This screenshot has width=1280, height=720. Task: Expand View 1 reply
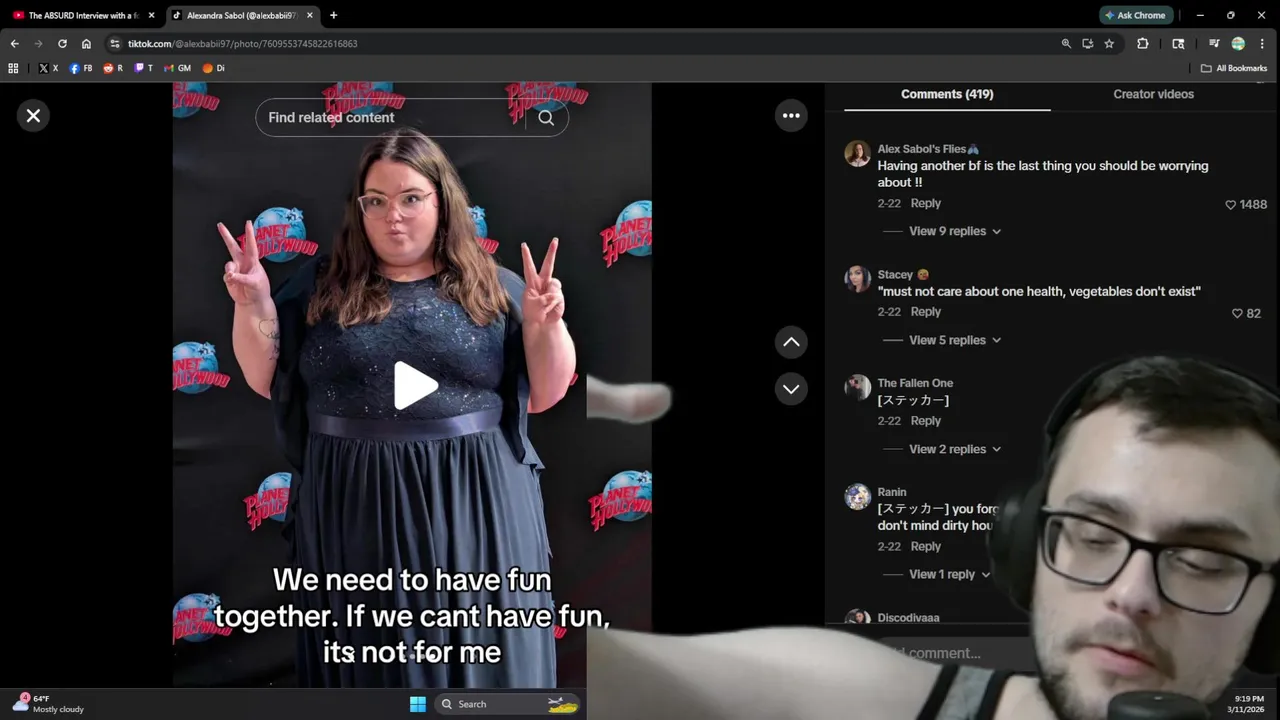click(949, 574)
